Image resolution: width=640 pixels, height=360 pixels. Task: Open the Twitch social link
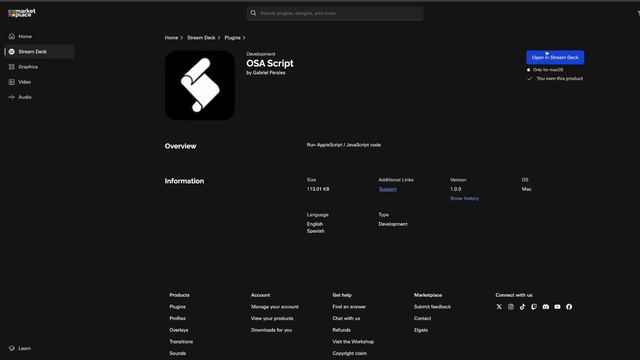534,307
